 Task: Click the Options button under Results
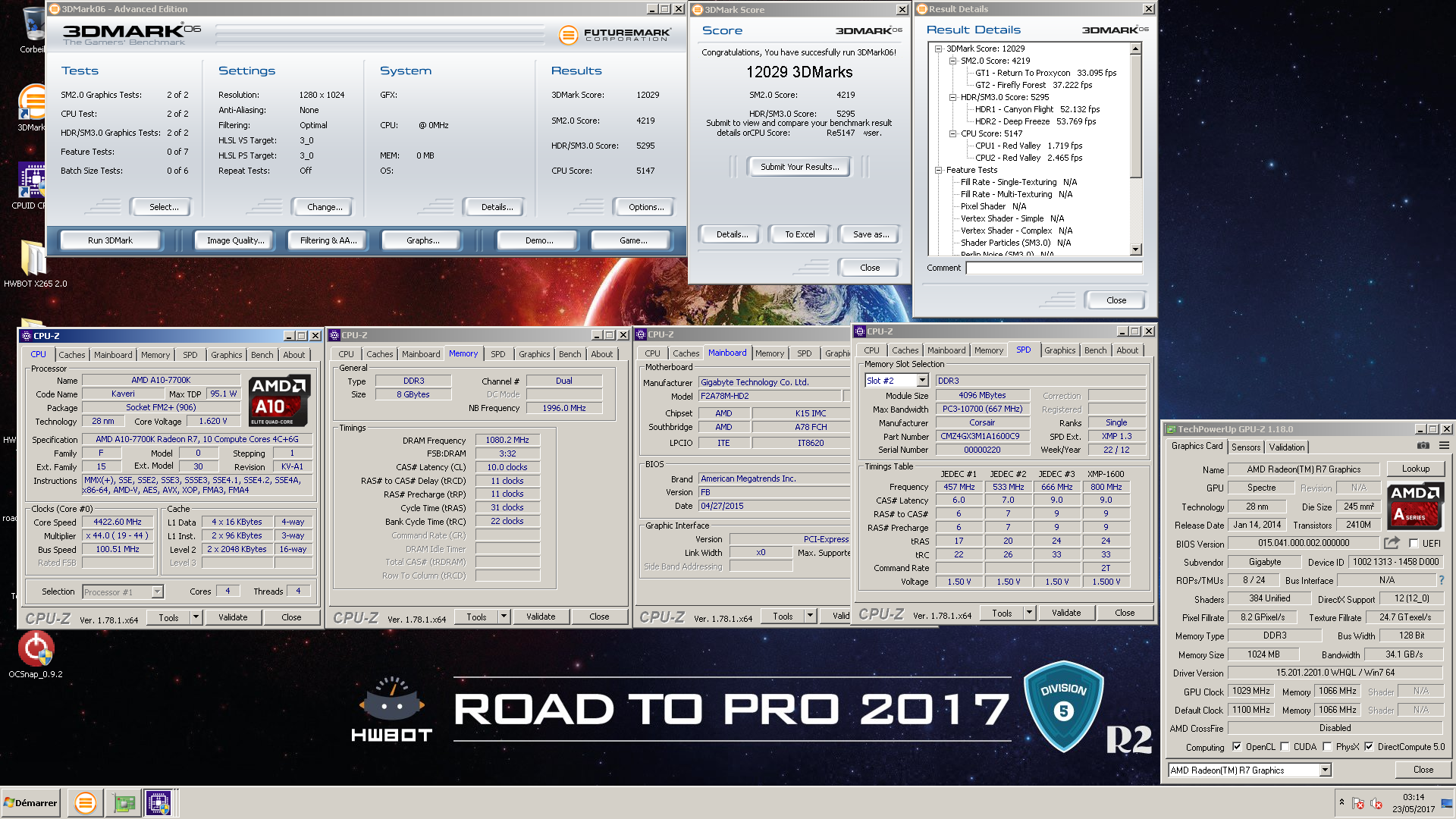coord(646,207)
